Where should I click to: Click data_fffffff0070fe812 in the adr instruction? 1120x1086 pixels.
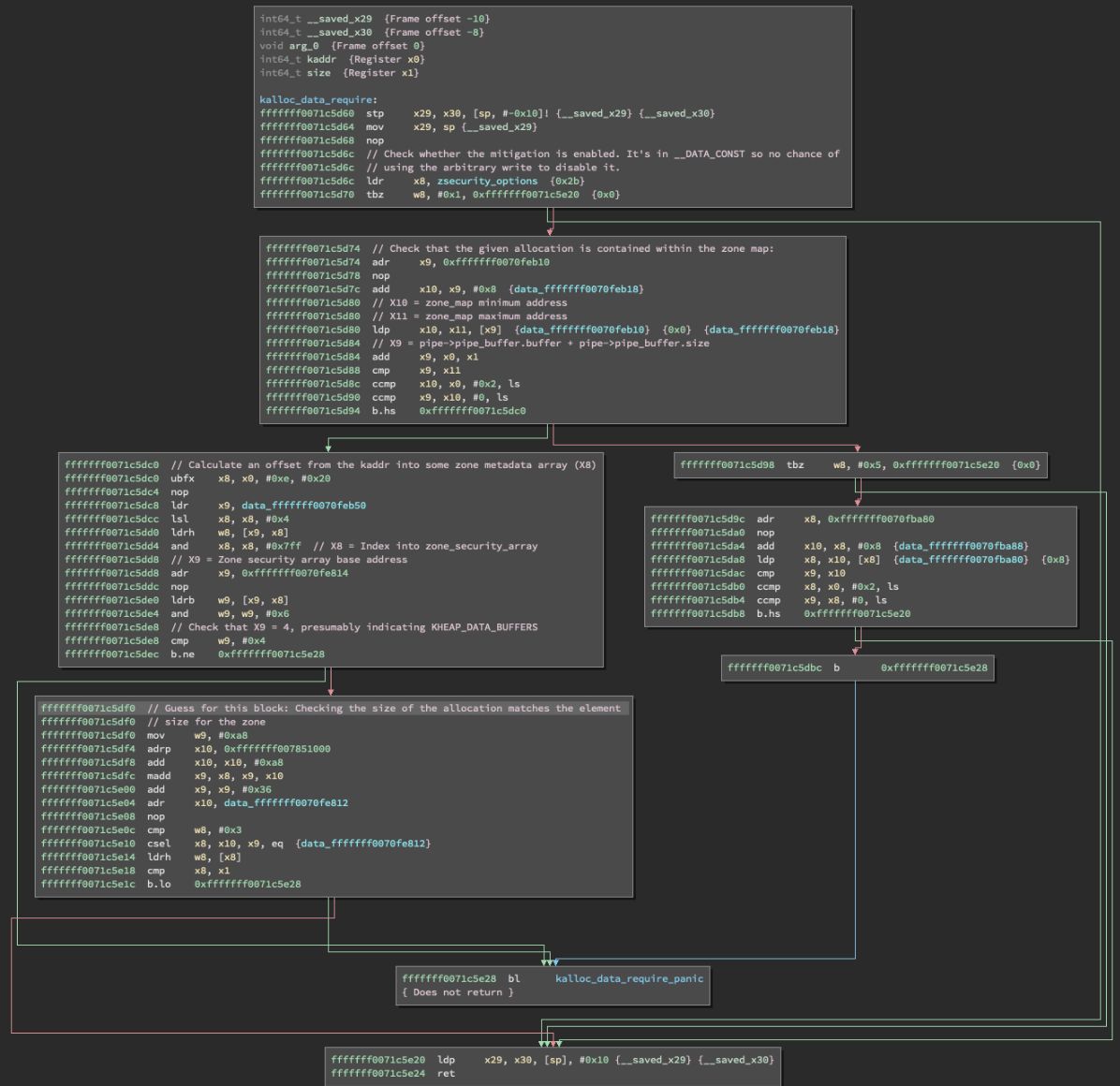pos(286,803)
